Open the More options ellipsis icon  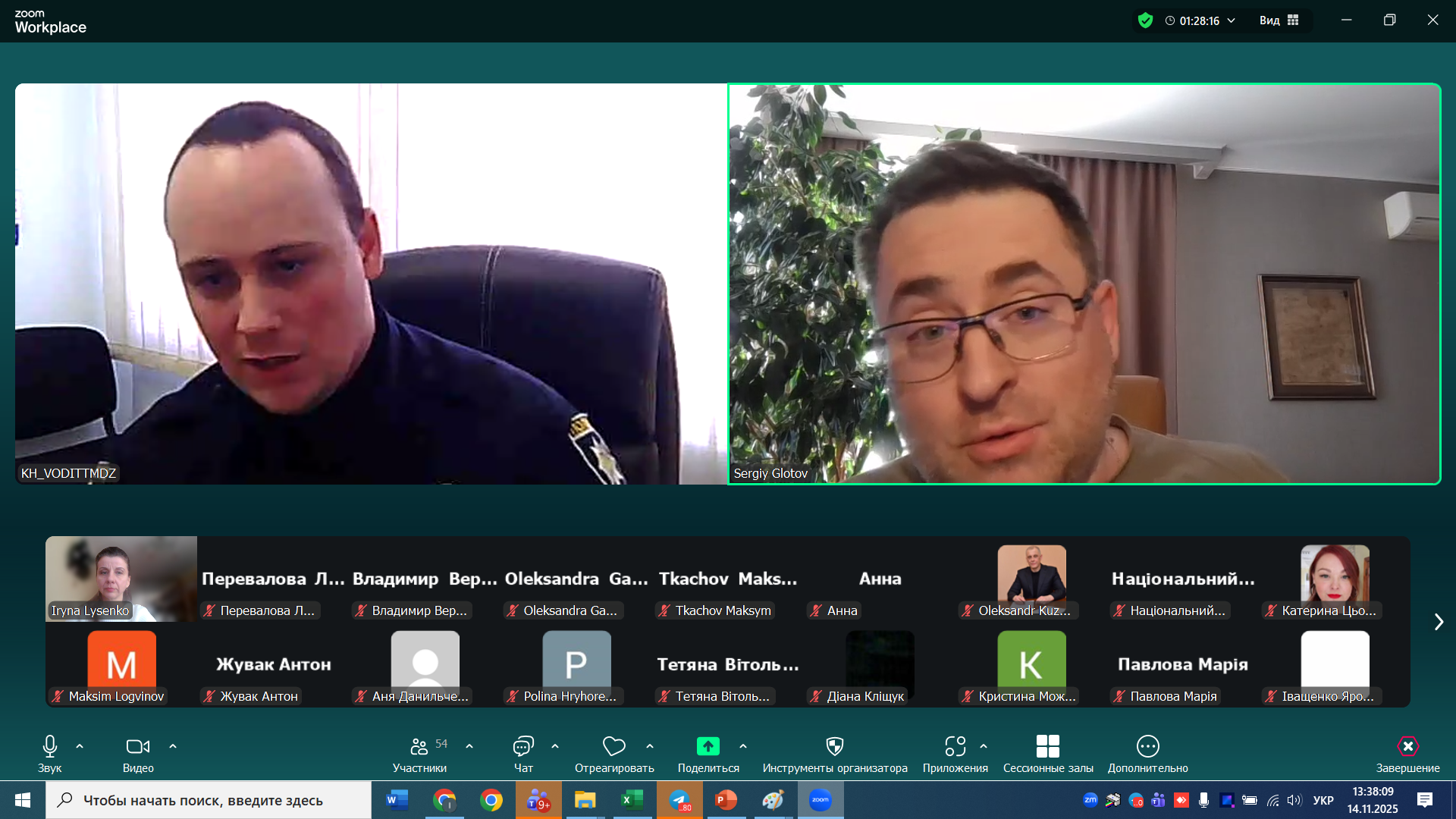pos(1147,747)
